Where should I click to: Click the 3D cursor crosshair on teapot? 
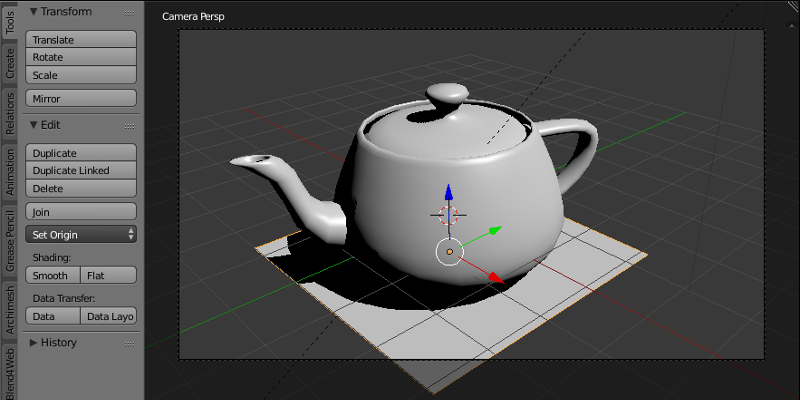[449, 214]
